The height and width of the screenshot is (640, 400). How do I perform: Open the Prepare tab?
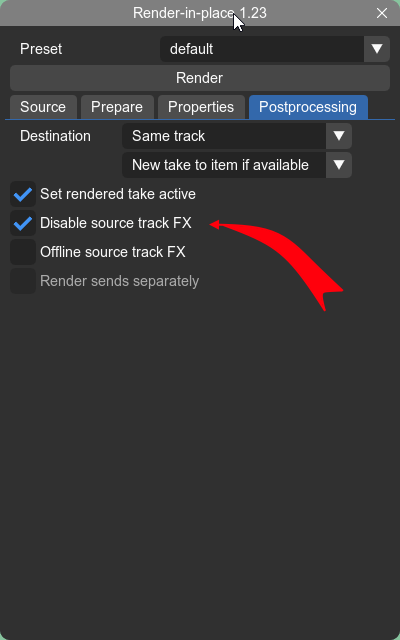pyautogui.click(x=117, y=107)
